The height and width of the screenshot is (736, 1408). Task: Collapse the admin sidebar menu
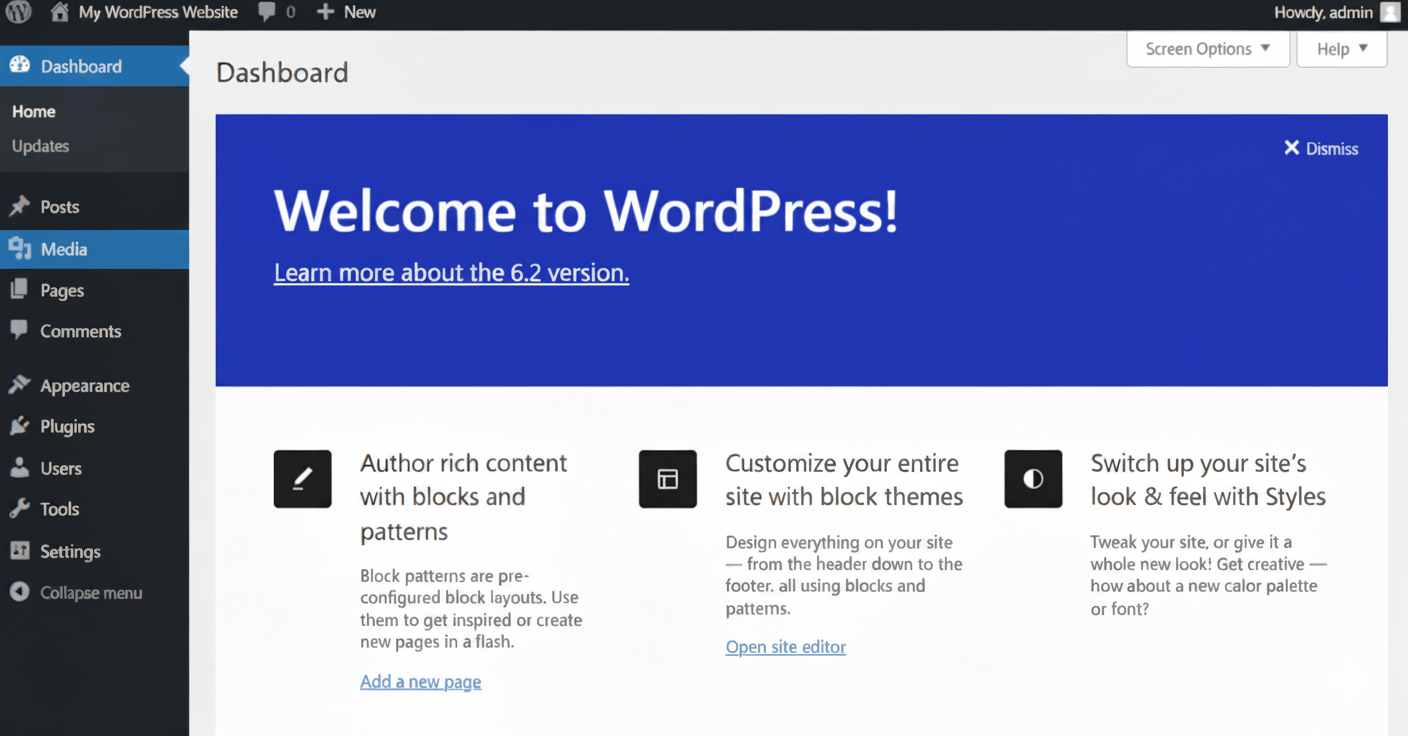point(75,592)
